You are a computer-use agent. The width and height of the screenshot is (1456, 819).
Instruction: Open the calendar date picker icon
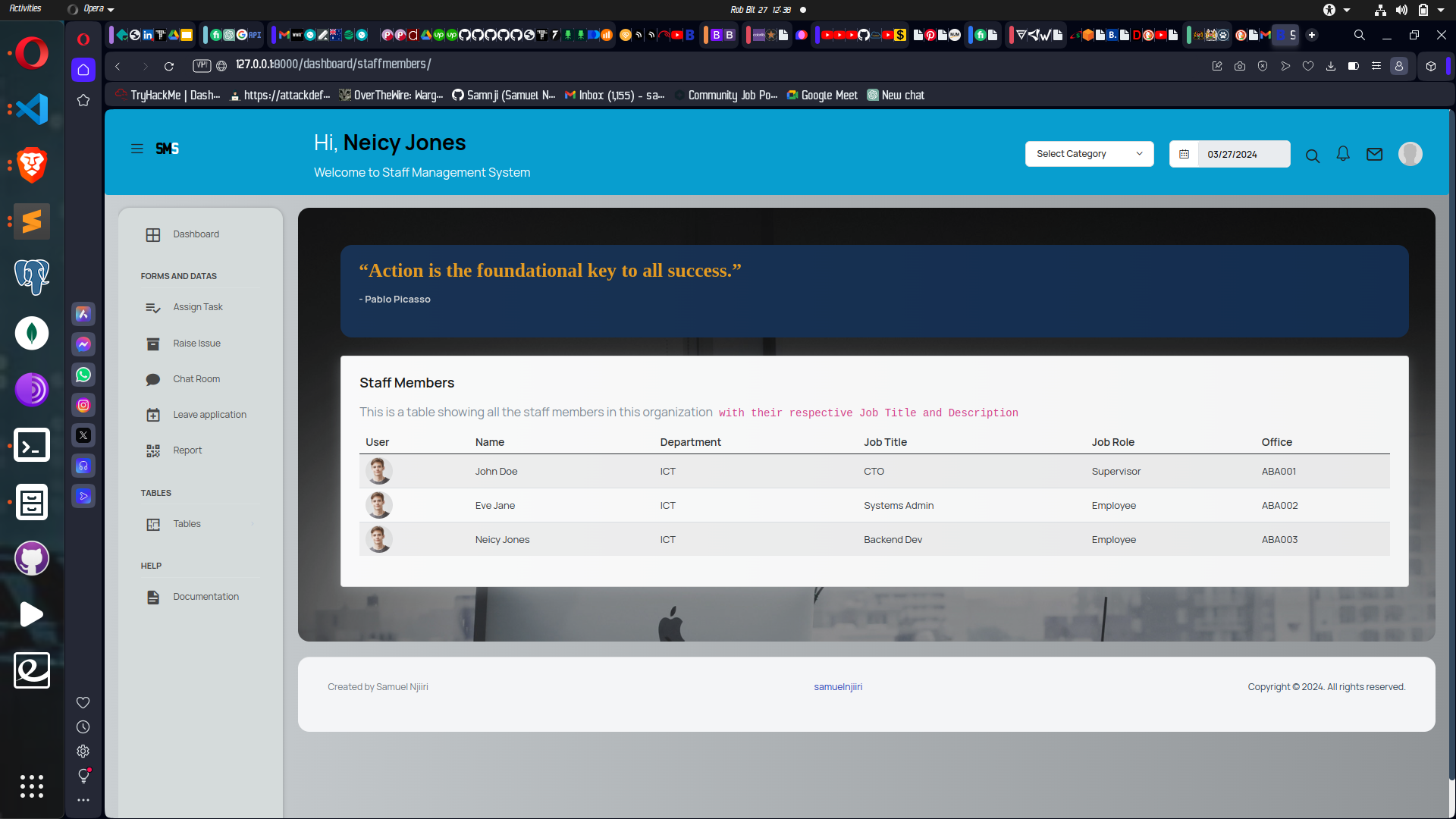1184,154
